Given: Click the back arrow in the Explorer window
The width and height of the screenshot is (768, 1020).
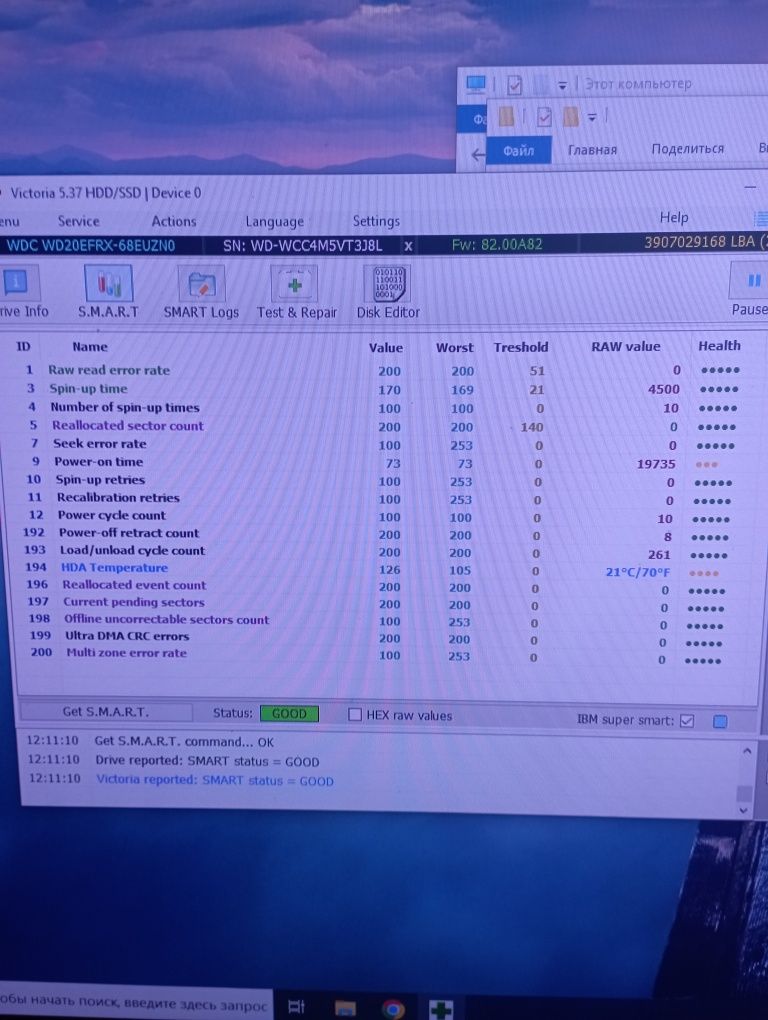Looking at the screenshot, I should 478,155.
